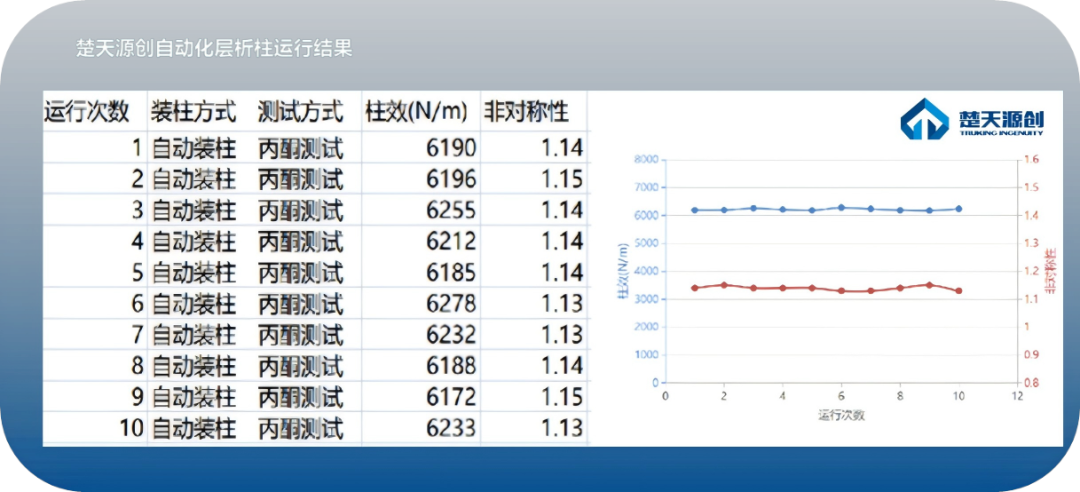Click the red 非对称性 right axis title

tap(1050, 271)
